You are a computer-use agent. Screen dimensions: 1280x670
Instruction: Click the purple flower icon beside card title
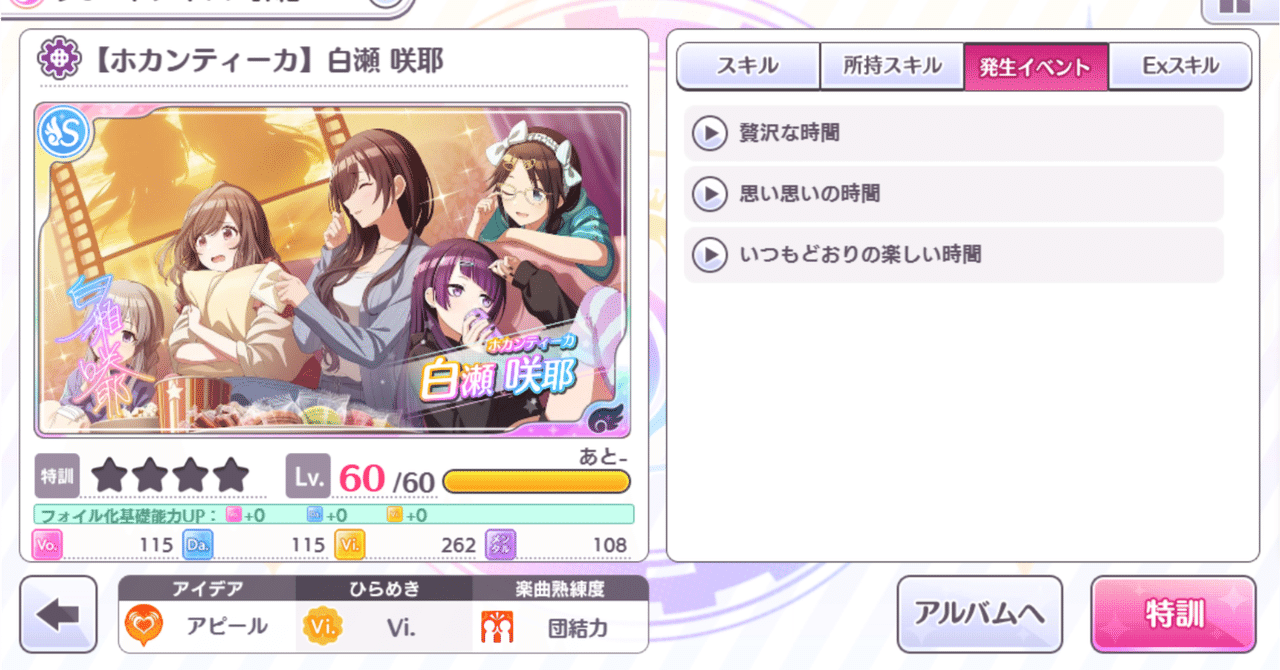pos(57,60)
